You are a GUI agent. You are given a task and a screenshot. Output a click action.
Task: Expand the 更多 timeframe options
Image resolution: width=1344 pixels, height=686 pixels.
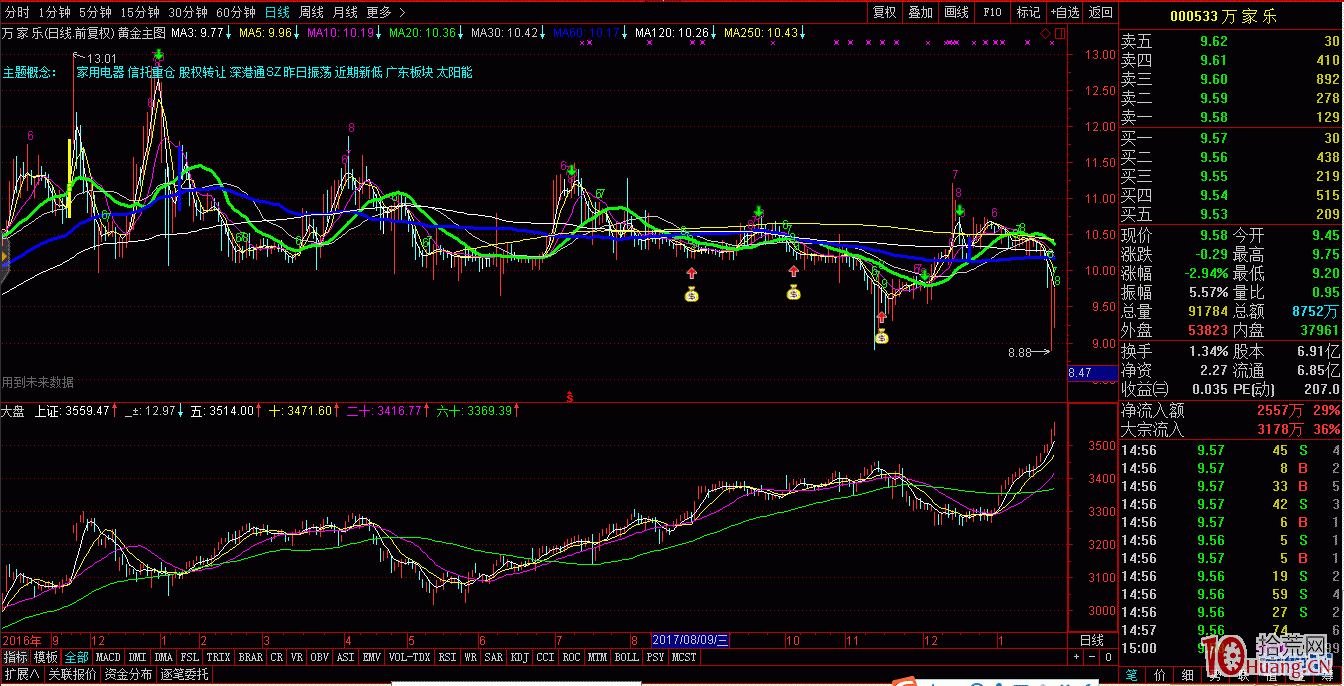[x=385, y=13]
